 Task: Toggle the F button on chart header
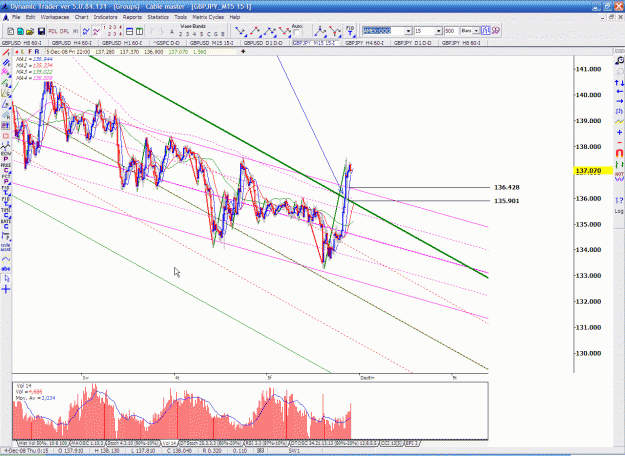point(30,52)
